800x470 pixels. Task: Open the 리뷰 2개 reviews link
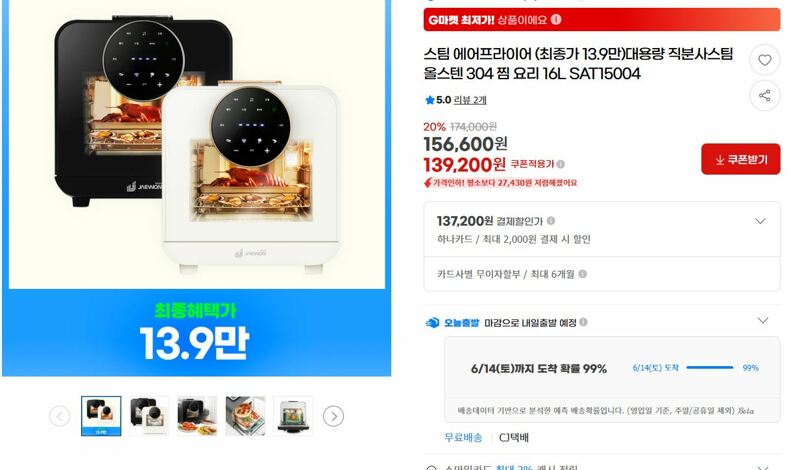pyautogui.click(x=470, y=100)
